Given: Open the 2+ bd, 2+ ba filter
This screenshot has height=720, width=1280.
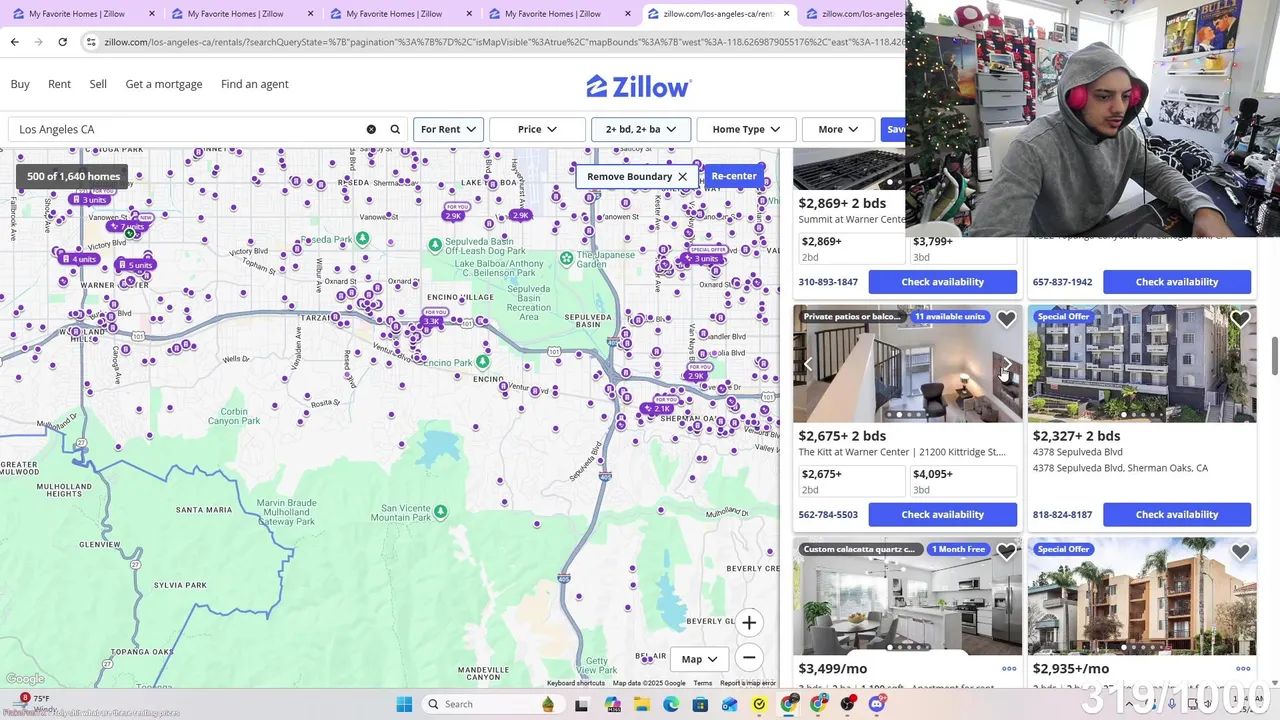Looking at the screenshot, I should (x=641, y=129).
